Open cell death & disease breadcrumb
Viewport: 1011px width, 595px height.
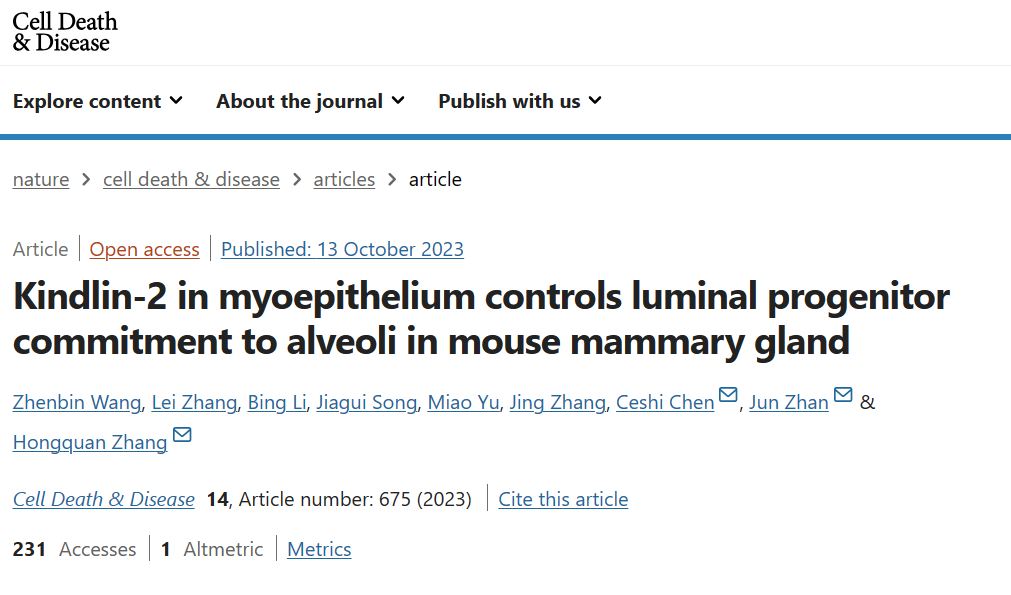(x=191, y=180)
